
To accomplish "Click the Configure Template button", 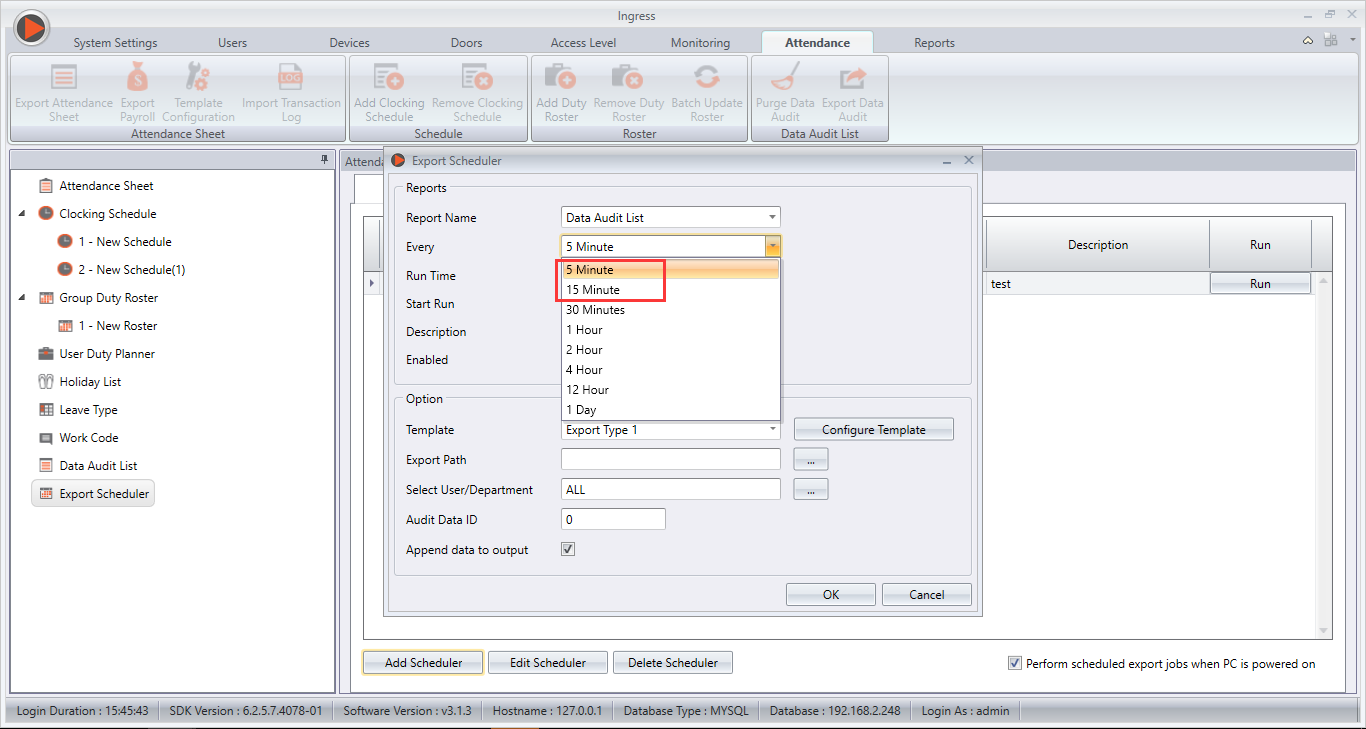I will [x=874, y=430].
